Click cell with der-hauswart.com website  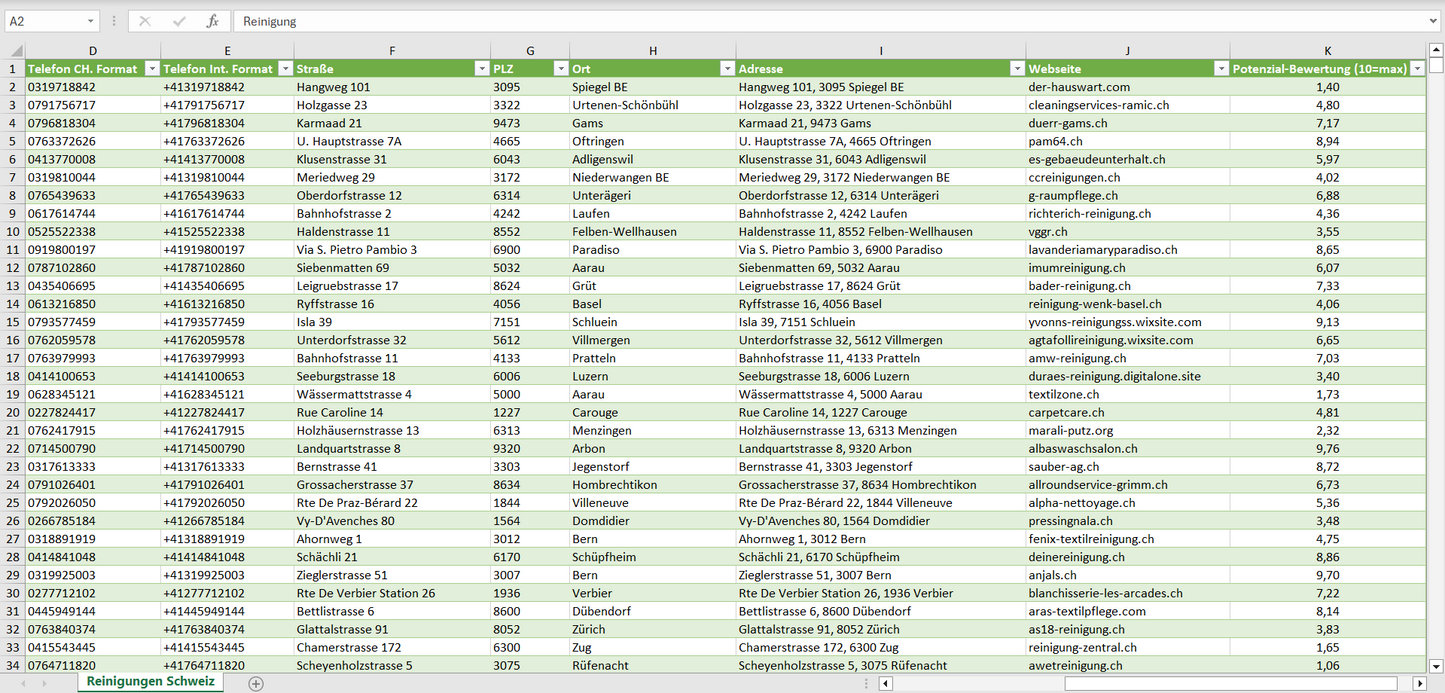point(1079,87)
